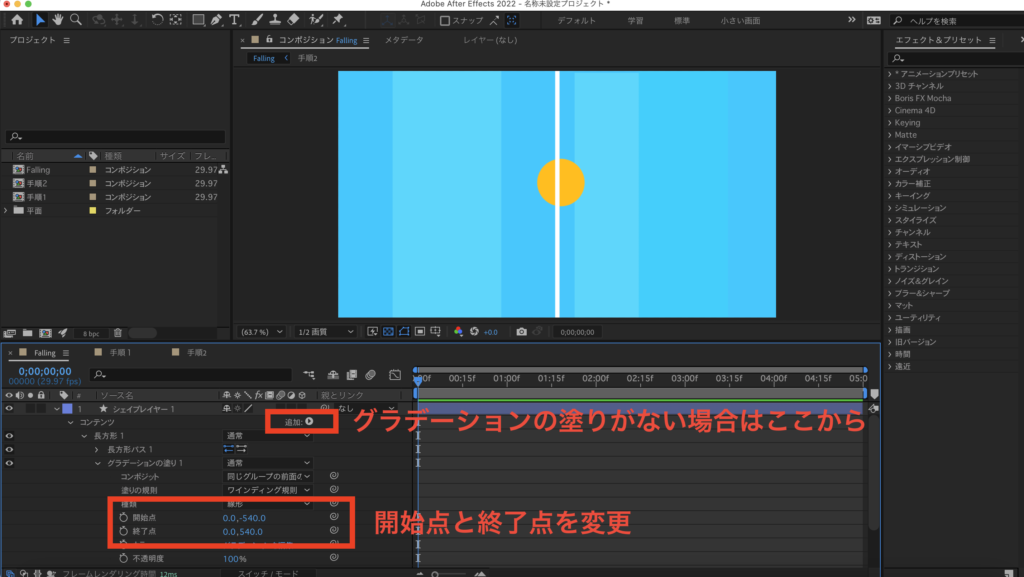Select the Hand tool in toolbar
The image size is (1024, 577).
[58, 19]
